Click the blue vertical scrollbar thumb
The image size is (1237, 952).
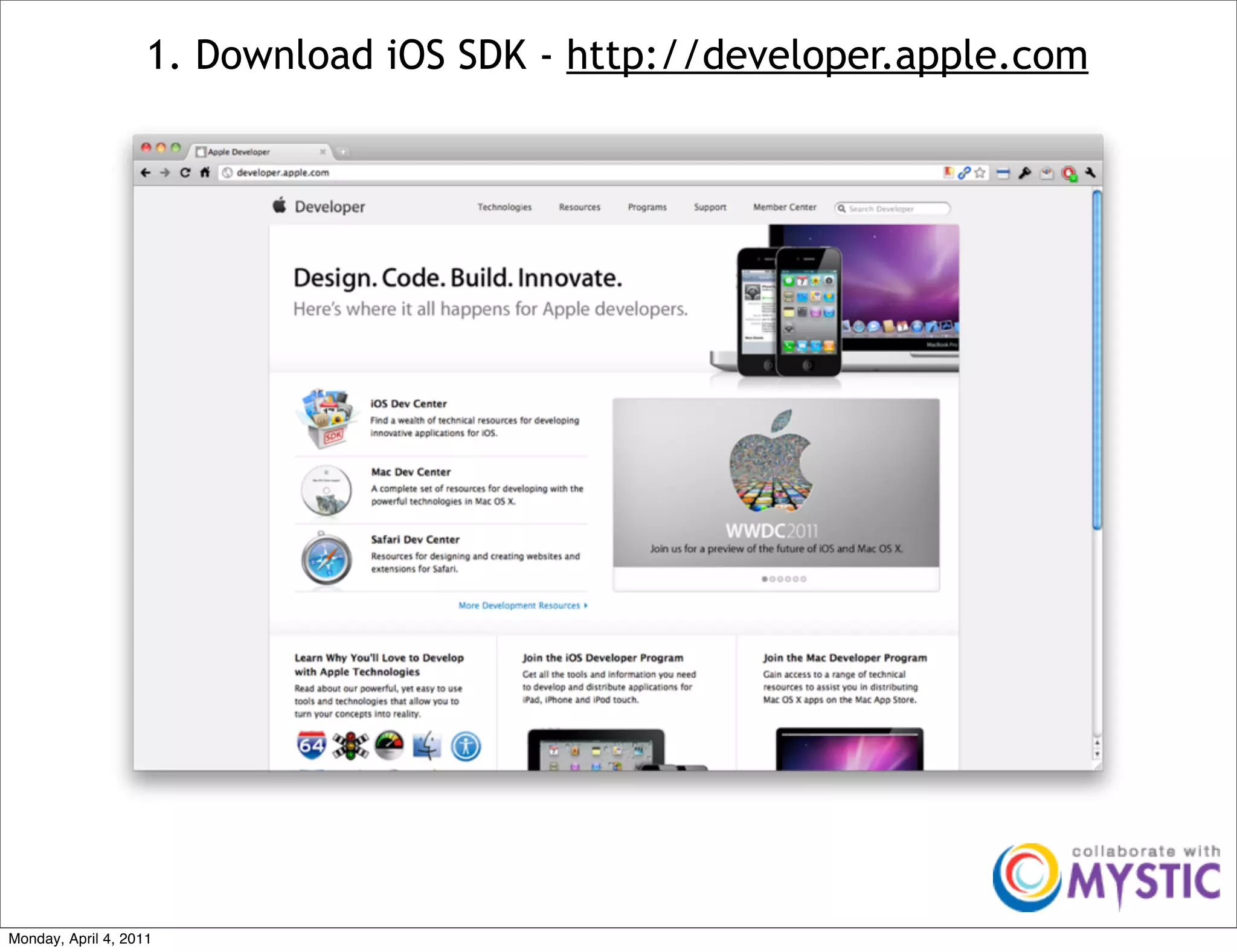coord(1097,360)
